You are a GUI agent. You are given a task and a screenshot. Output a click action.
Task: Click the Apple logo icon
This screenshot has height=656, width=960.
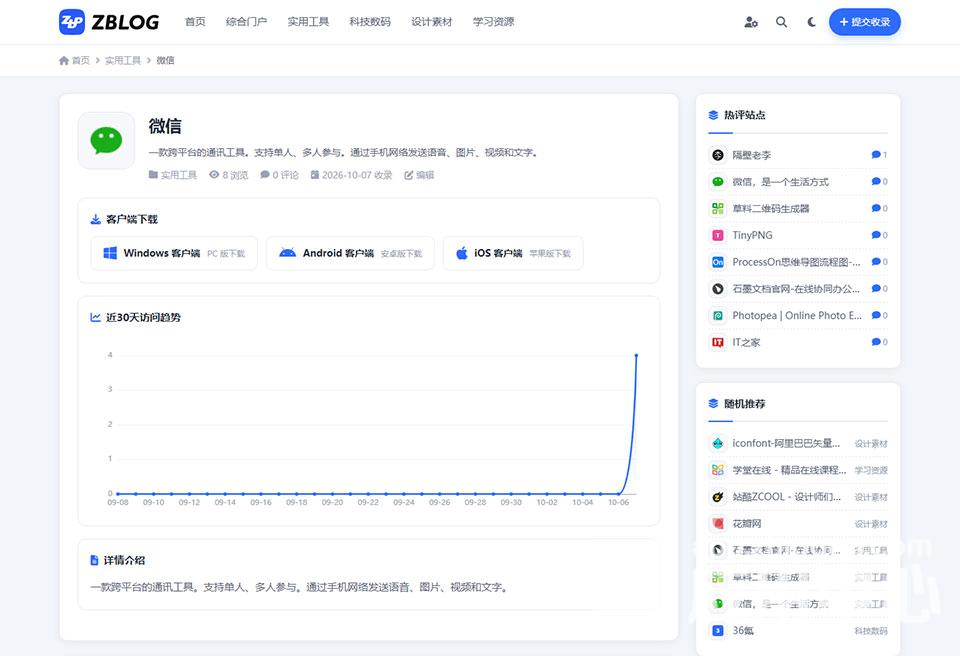462,253
